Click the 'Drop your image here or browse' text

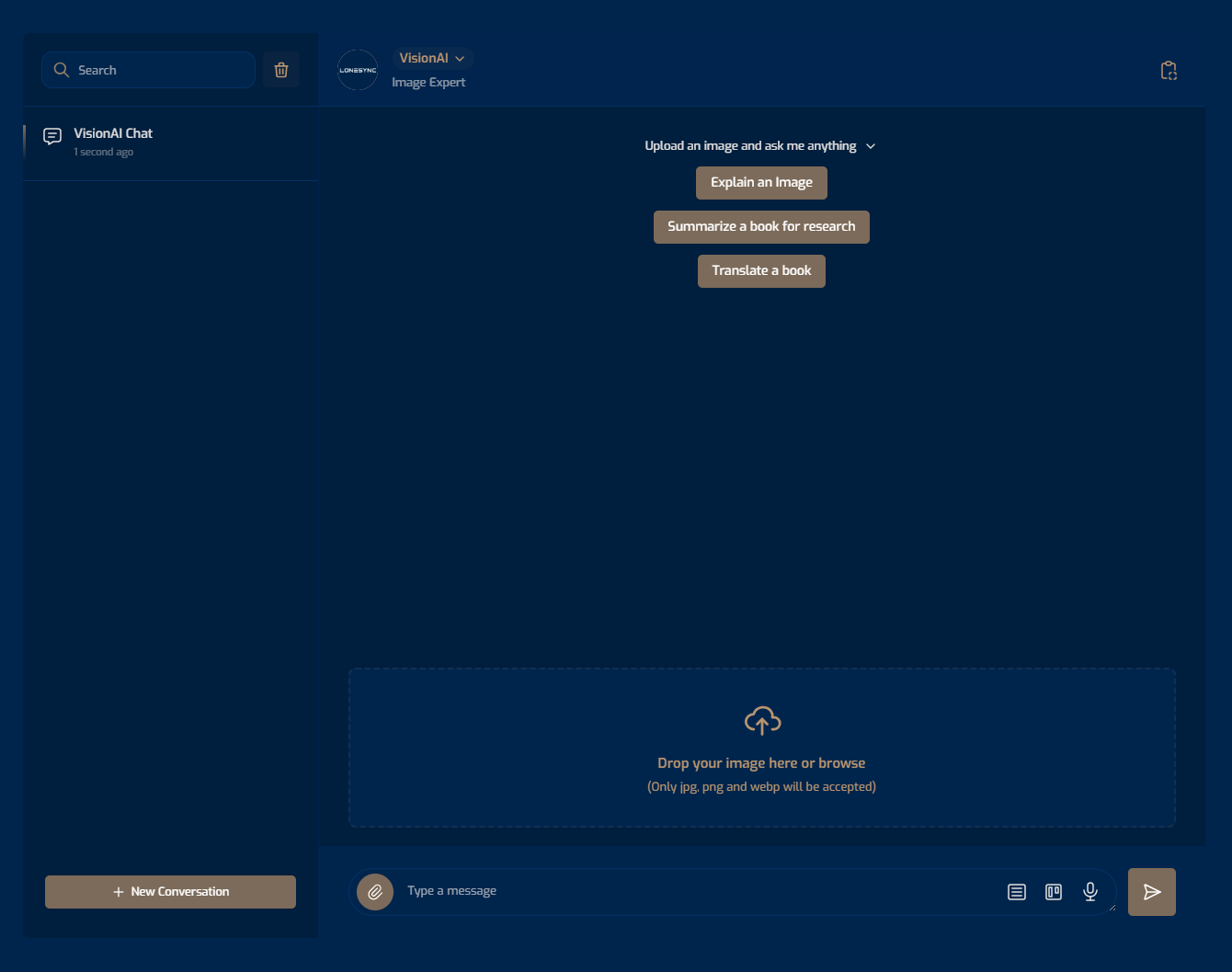point(761,763)
